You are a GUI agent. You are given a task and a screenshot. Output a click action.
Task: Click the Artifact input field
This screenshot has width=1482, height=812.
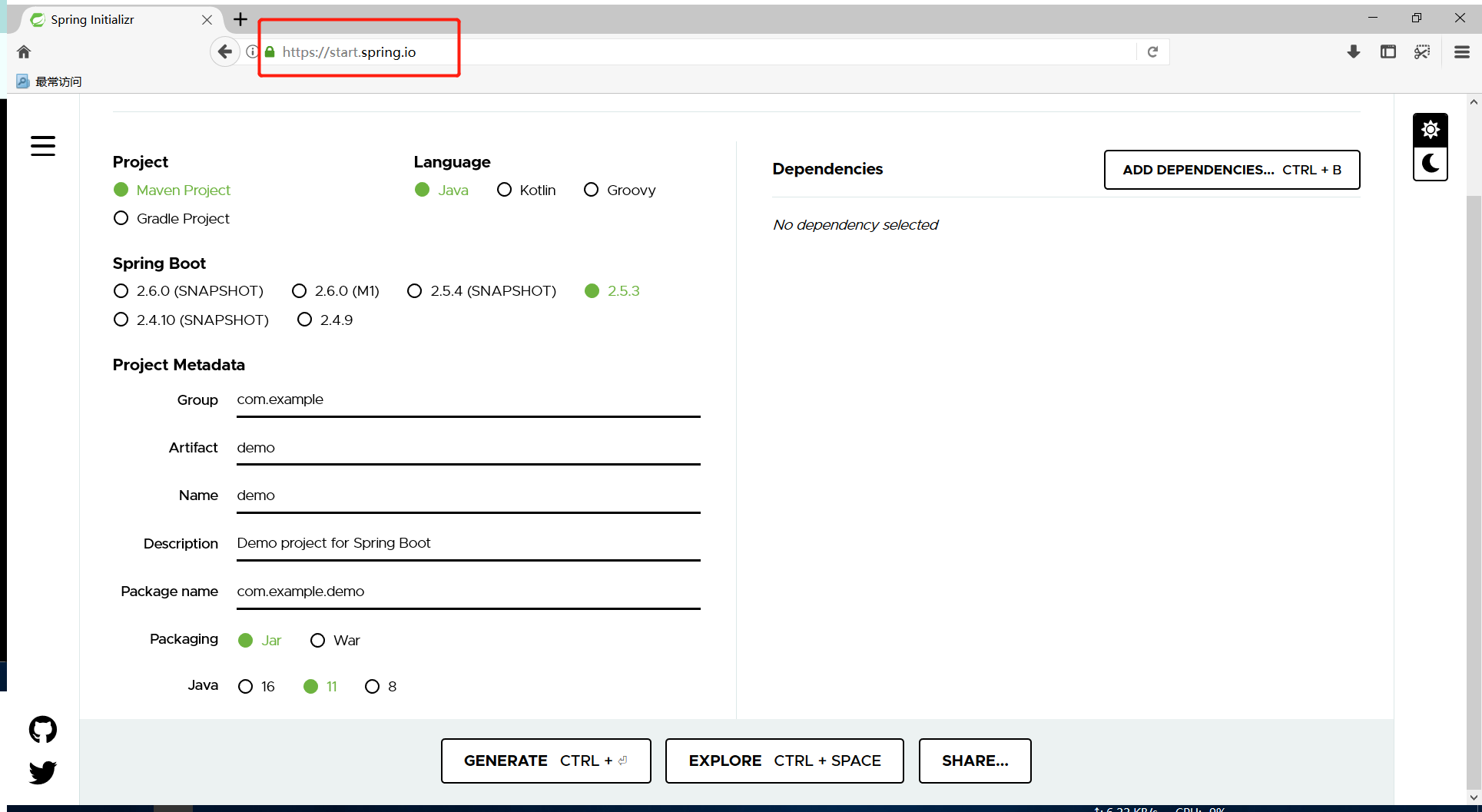[x=469, y=448]
